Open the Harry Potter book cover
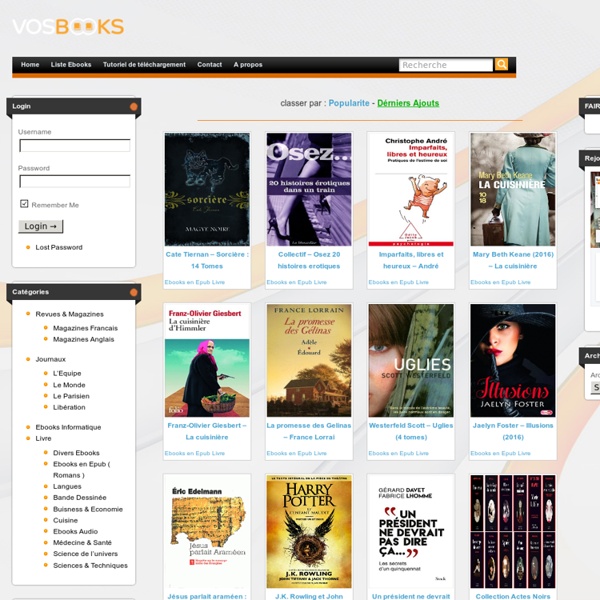Screen dimensions: 600x600 point(308,531)
